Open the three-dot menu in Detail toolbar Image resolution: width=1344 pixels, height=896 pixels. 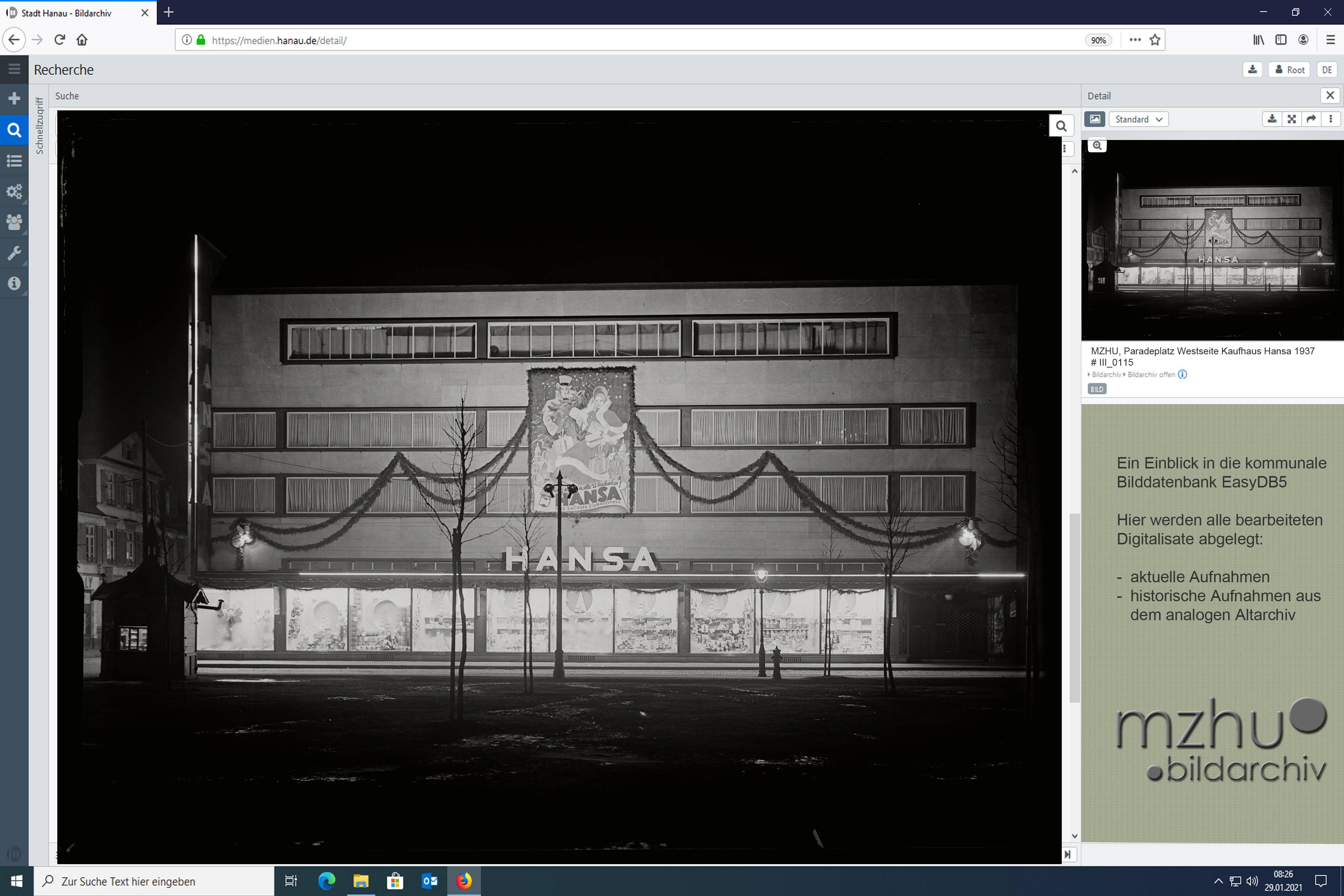(x=1331, y=119)
